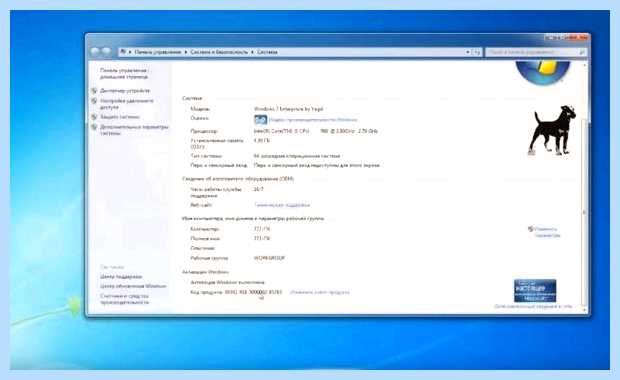Open Device Manager shield icon in sidebar
Viewport: 620px width, 380px height.
pos(94,91)
